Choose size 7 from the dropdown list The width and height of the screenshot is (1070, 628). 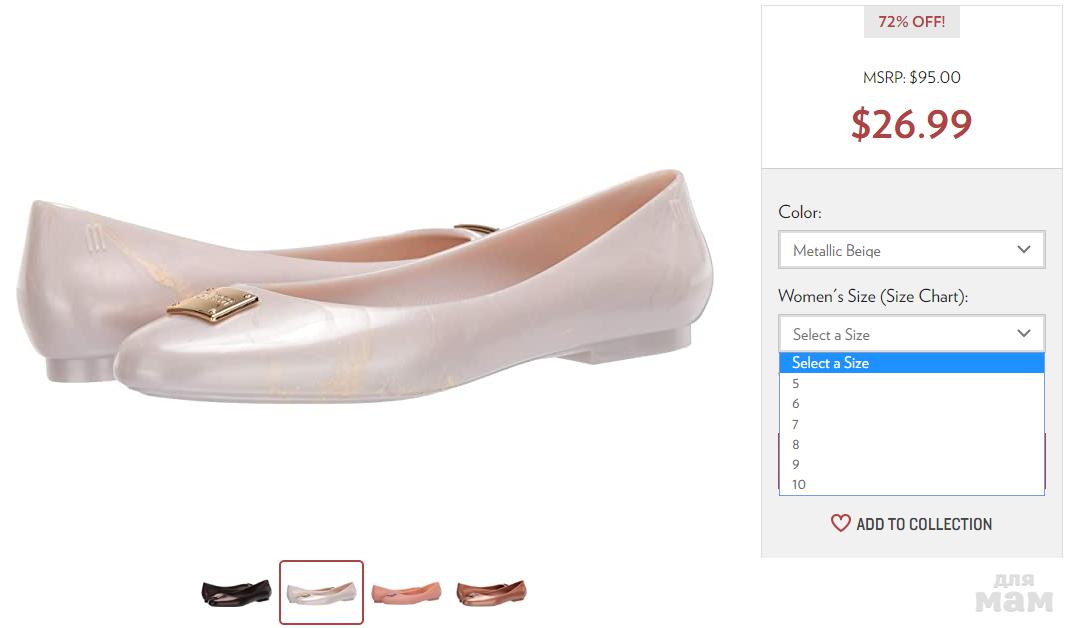(797, 424)
